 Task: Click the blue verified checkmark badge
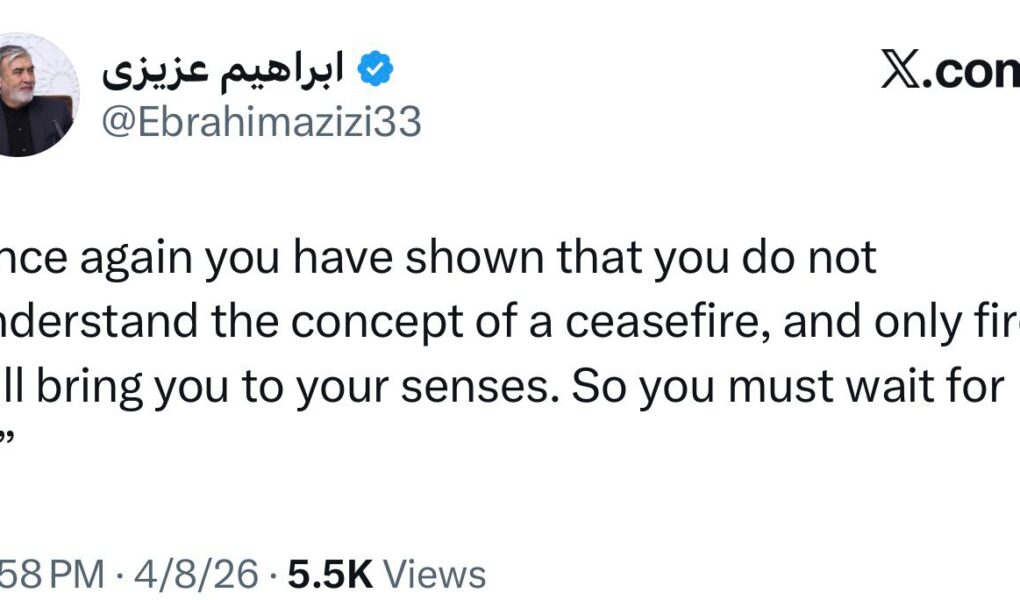[376, 69]
